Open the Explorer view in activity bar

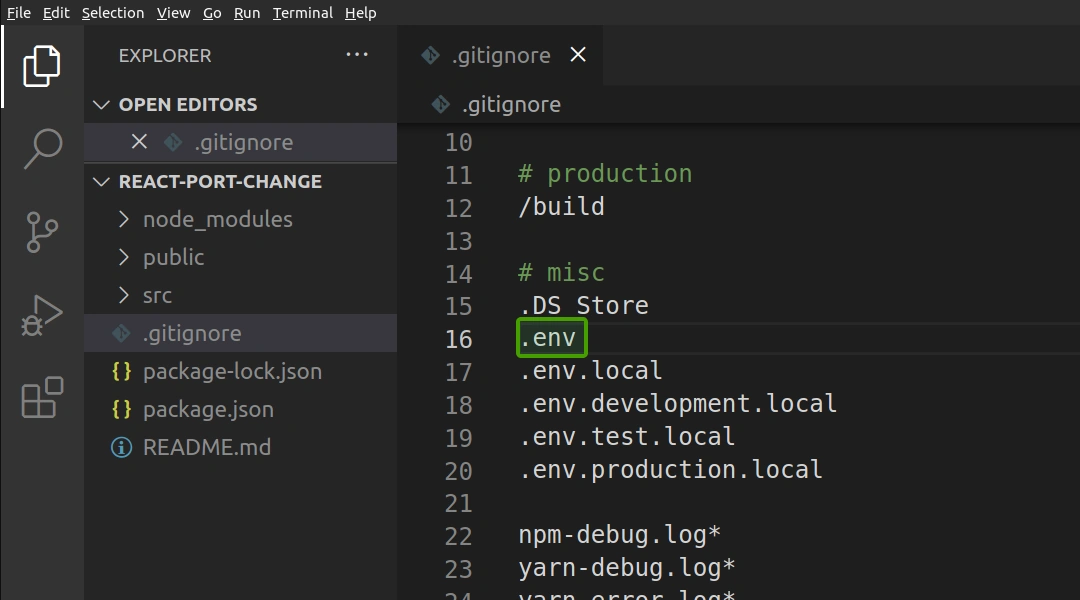point(42,67)
